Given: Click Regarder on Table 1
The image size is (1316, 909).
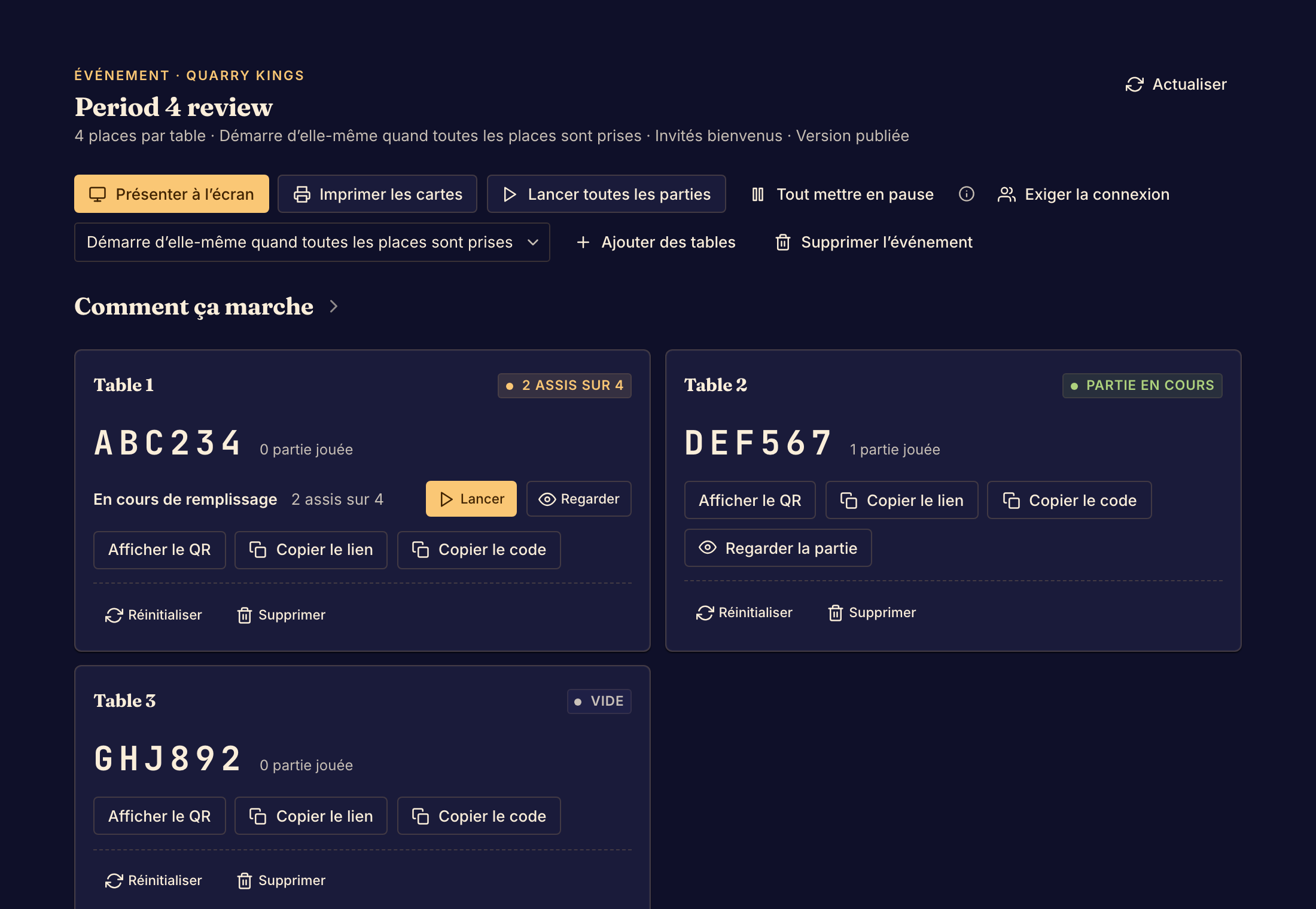Looking at the screenshot, I should pyautogui.click(x=579, y=499).
